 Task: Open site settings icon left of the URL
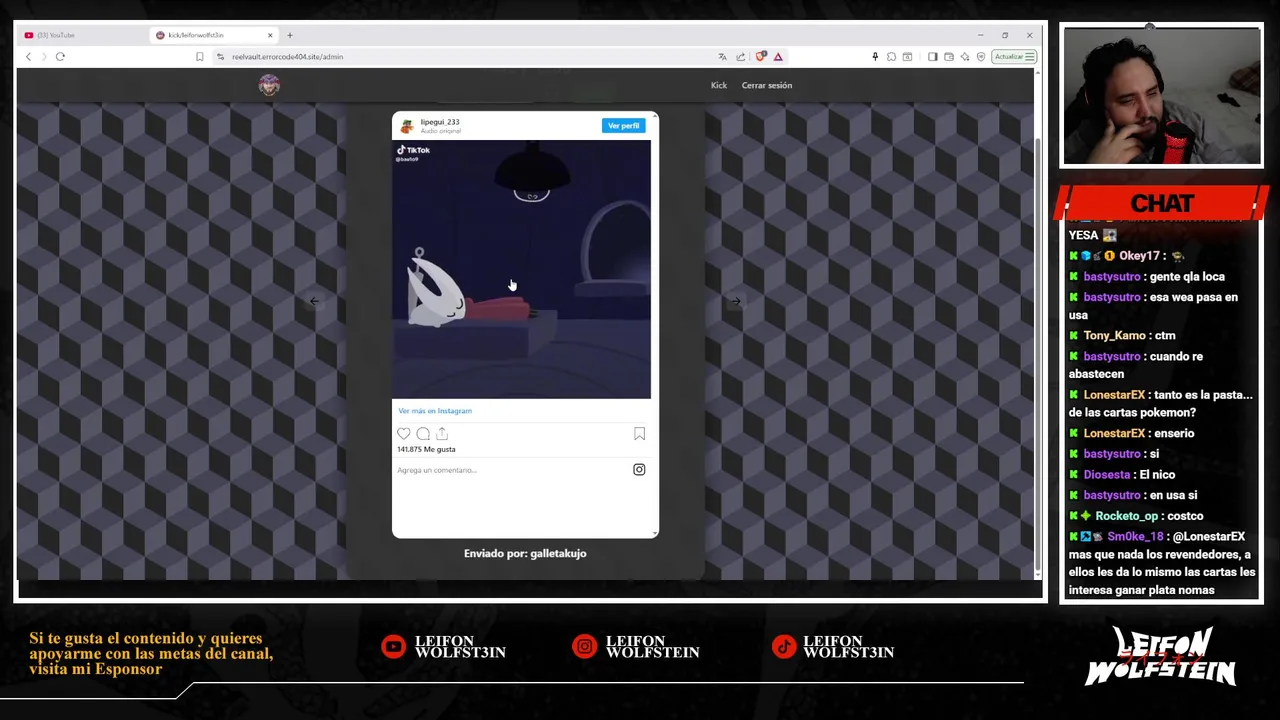(x=220, y=57)
